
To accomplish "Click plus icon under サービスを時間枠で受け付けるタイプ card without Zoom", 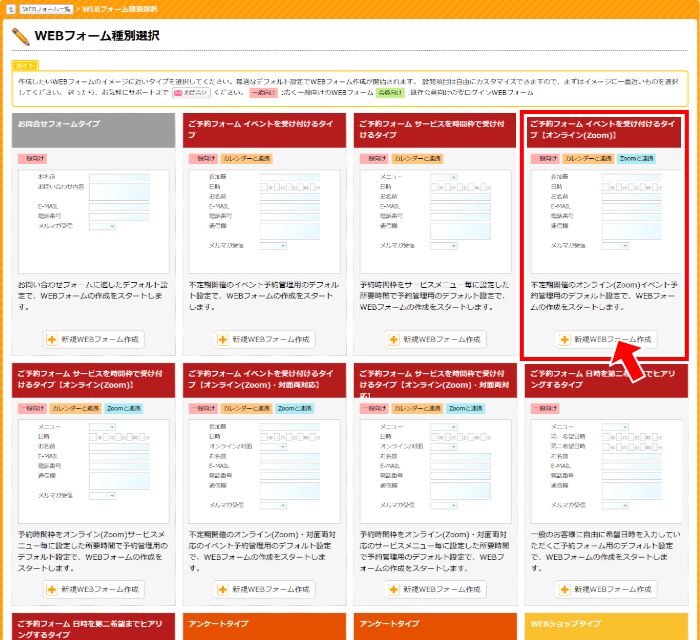I will 393,340.
